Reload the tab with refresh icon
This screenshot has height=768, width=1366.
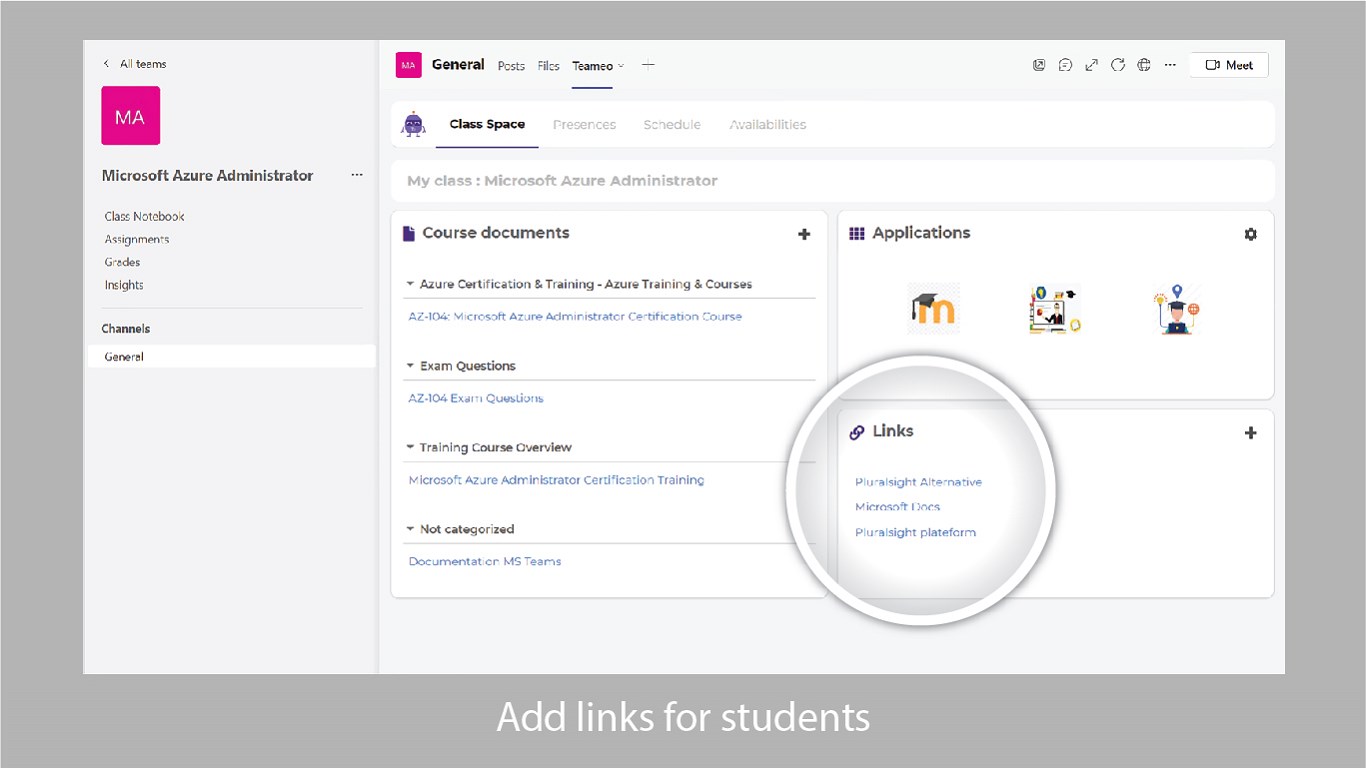tap(1117, 65)
